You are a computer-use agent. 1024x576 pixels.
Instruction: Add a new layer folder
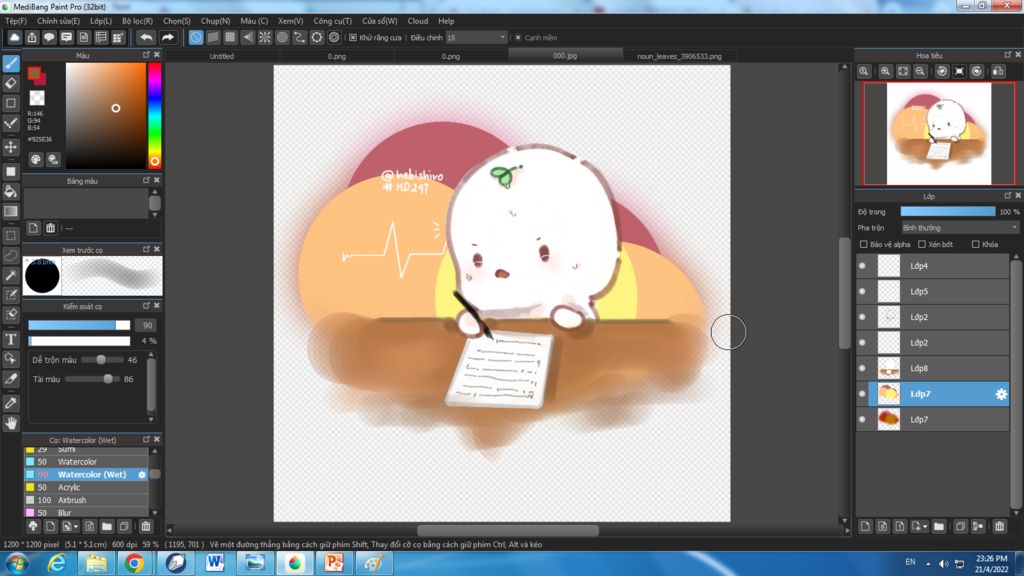pyautogui.click(x=938, y=526)
